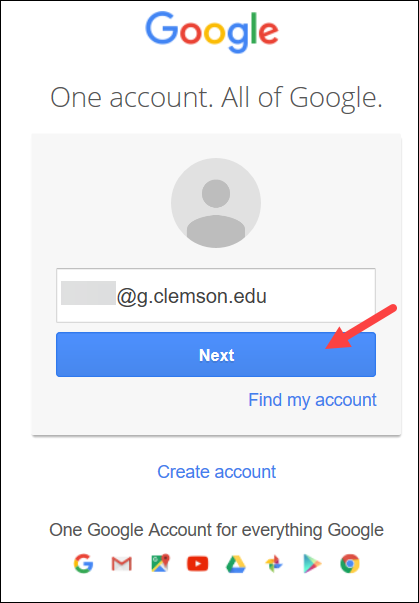
Task: Click the blue Next button
Action: [216, 355]
